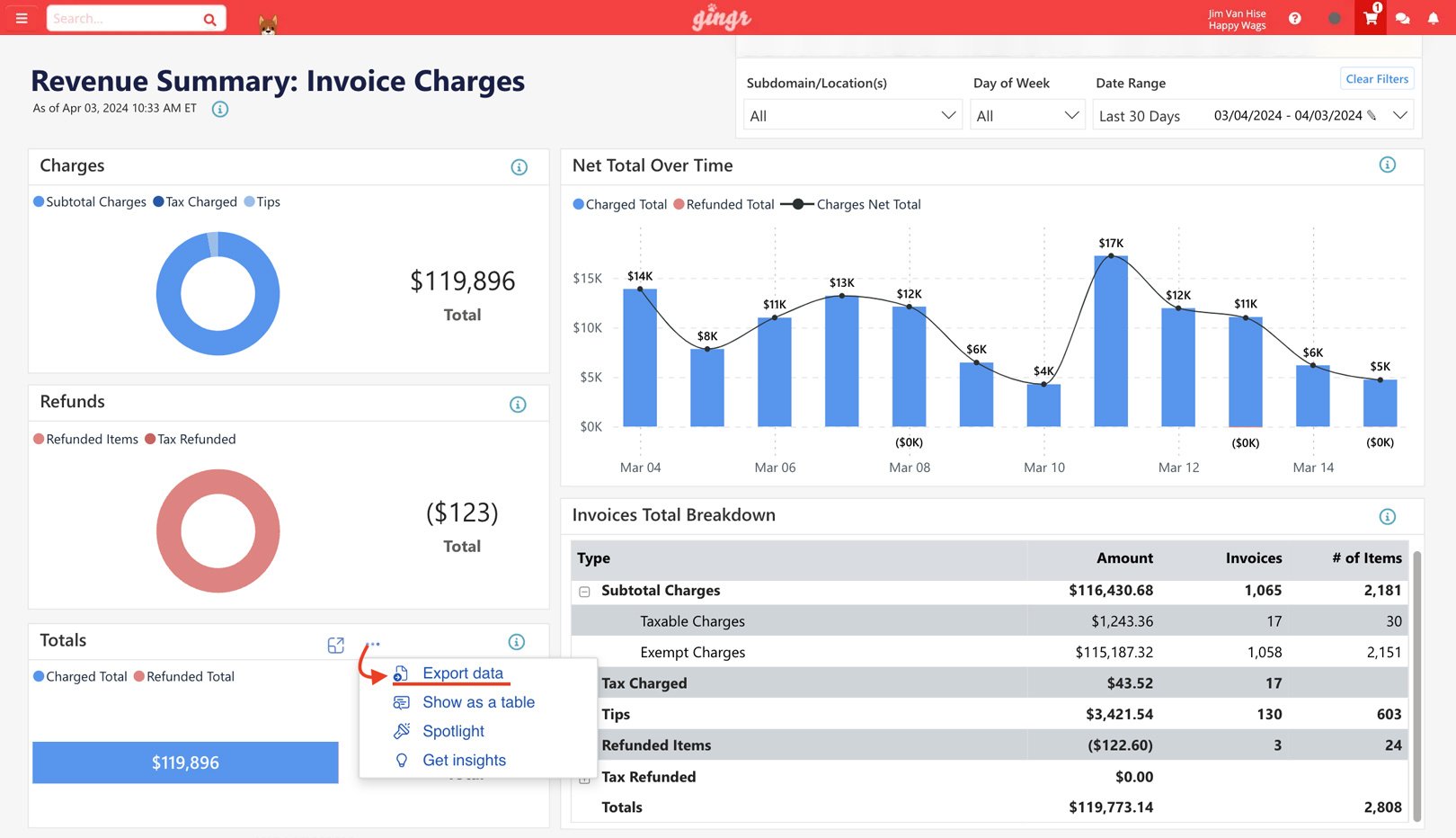
Task: Collapse the Subtotal Charges breakdown row
Action: (586, 591)
